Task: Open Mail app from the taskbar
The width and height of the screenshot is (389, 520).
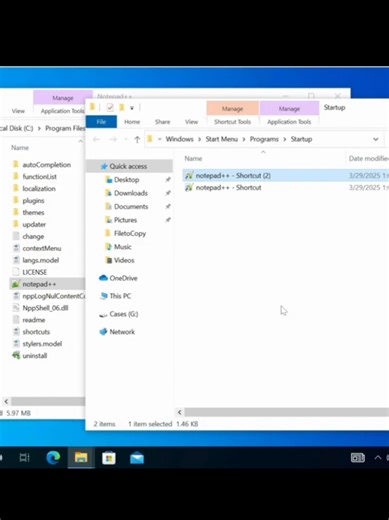Action: click(137, 458)
